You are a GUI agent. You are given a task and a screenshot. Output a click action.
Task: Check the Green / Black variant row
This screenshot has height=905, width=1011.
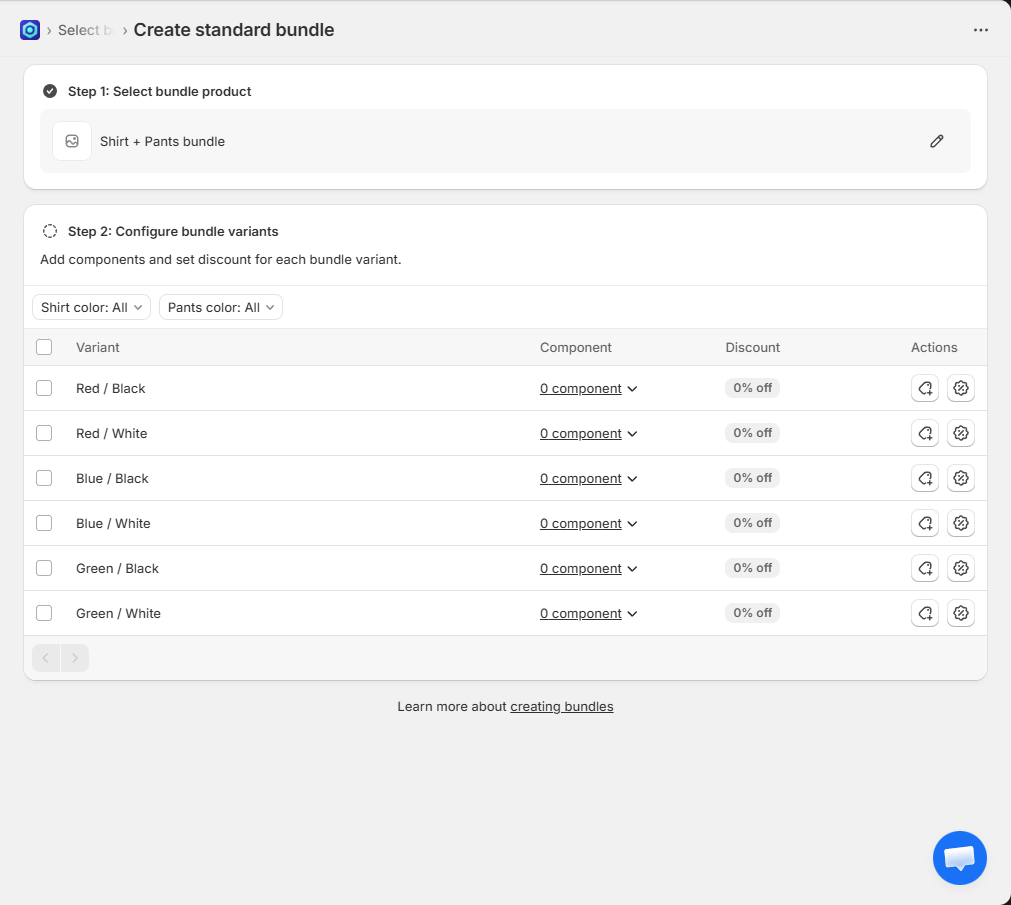tap(44, 568)
